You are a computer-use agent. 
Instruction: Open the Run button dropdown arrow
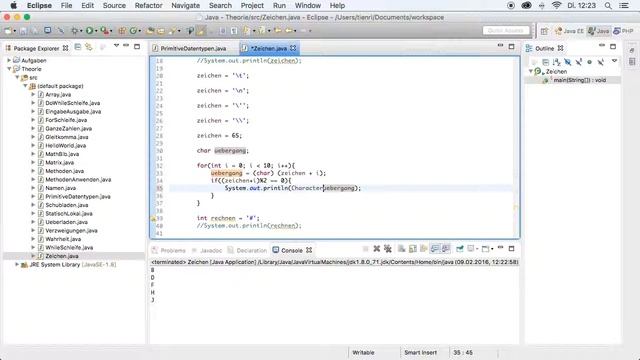tap(96, 31)
